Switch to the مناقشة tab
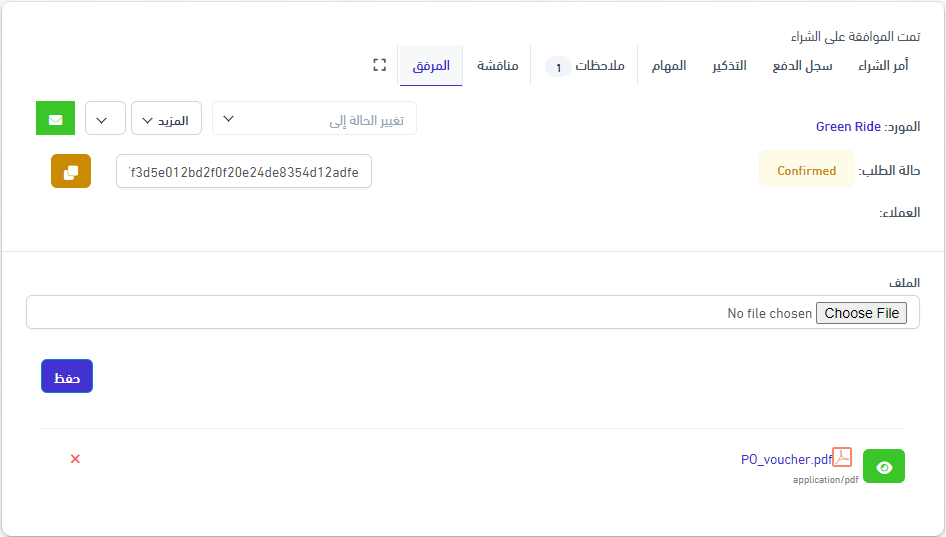 pyautogui.click(x=497, y=66)
